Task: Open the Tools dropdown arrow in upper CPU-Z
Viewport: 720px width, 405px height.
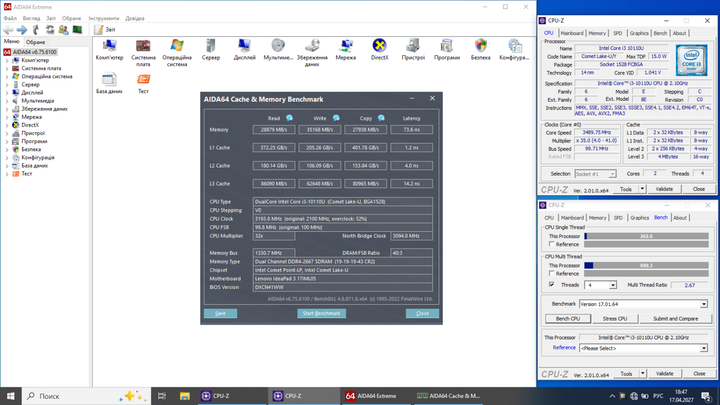Action: coord(642,189)
